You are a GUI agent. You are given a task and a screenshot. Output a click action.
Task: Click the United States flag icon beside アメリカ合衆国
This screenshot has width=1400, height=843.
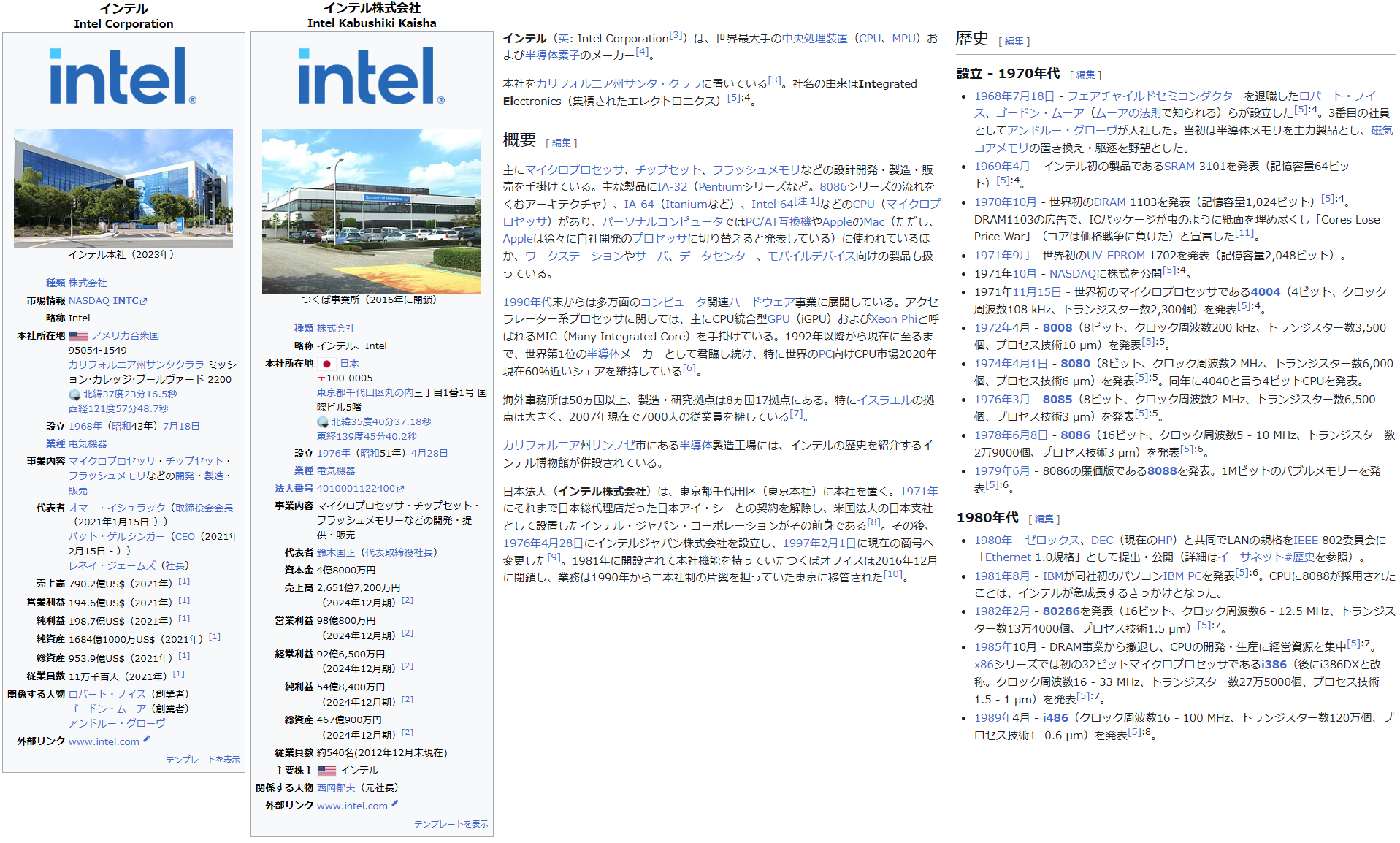pyautogui.click(x=78, y=336)
